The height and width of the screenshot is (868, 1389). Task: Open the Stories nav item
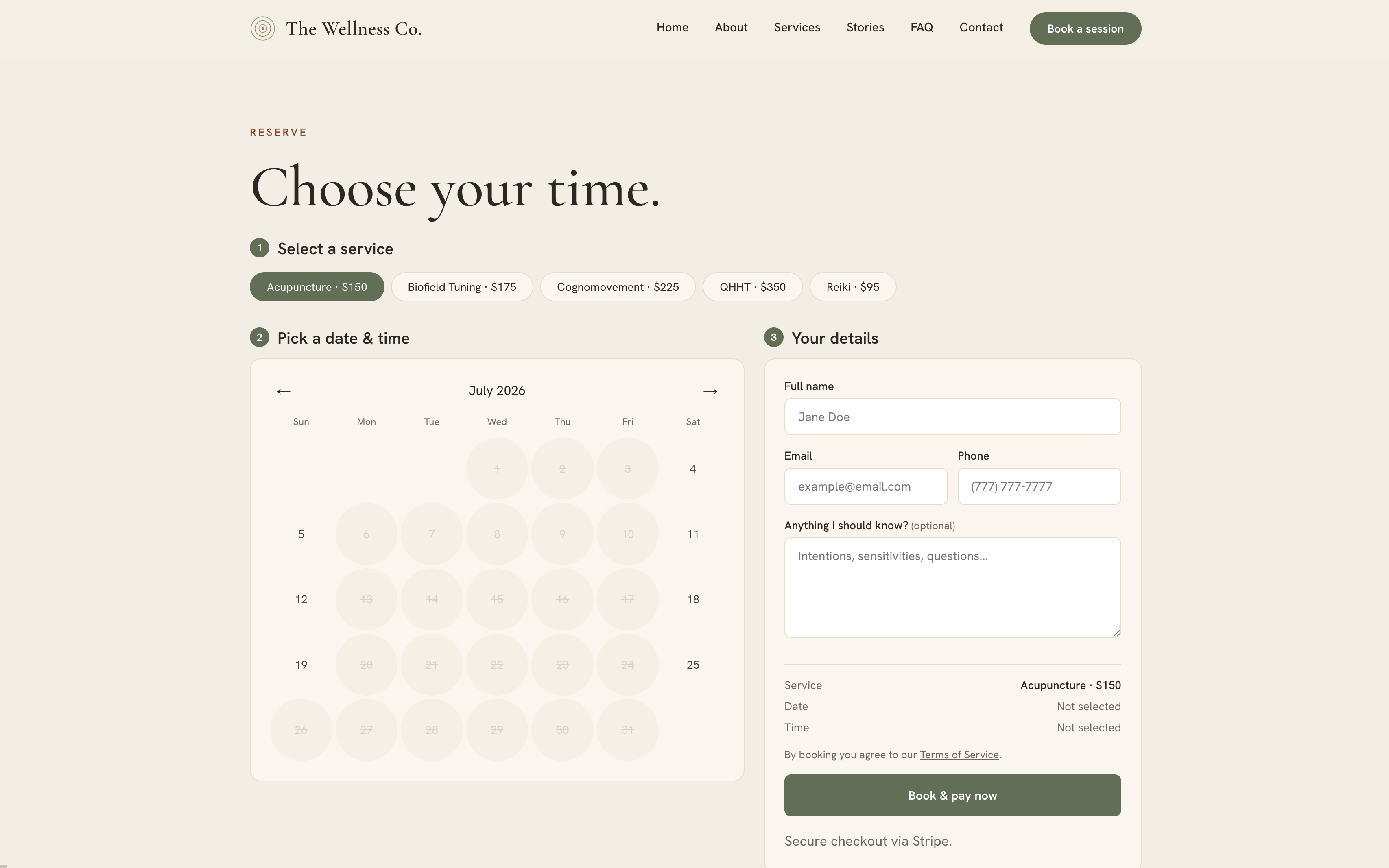pos(865,28)
